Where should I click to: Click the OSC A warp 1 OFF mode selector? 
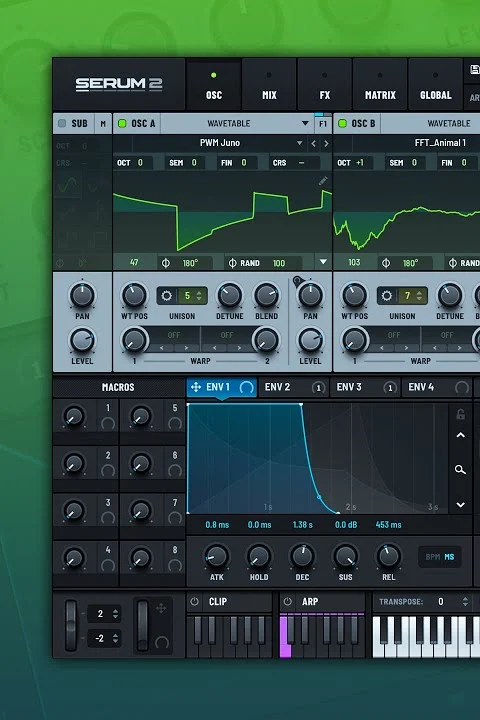[x=174, y=335]
